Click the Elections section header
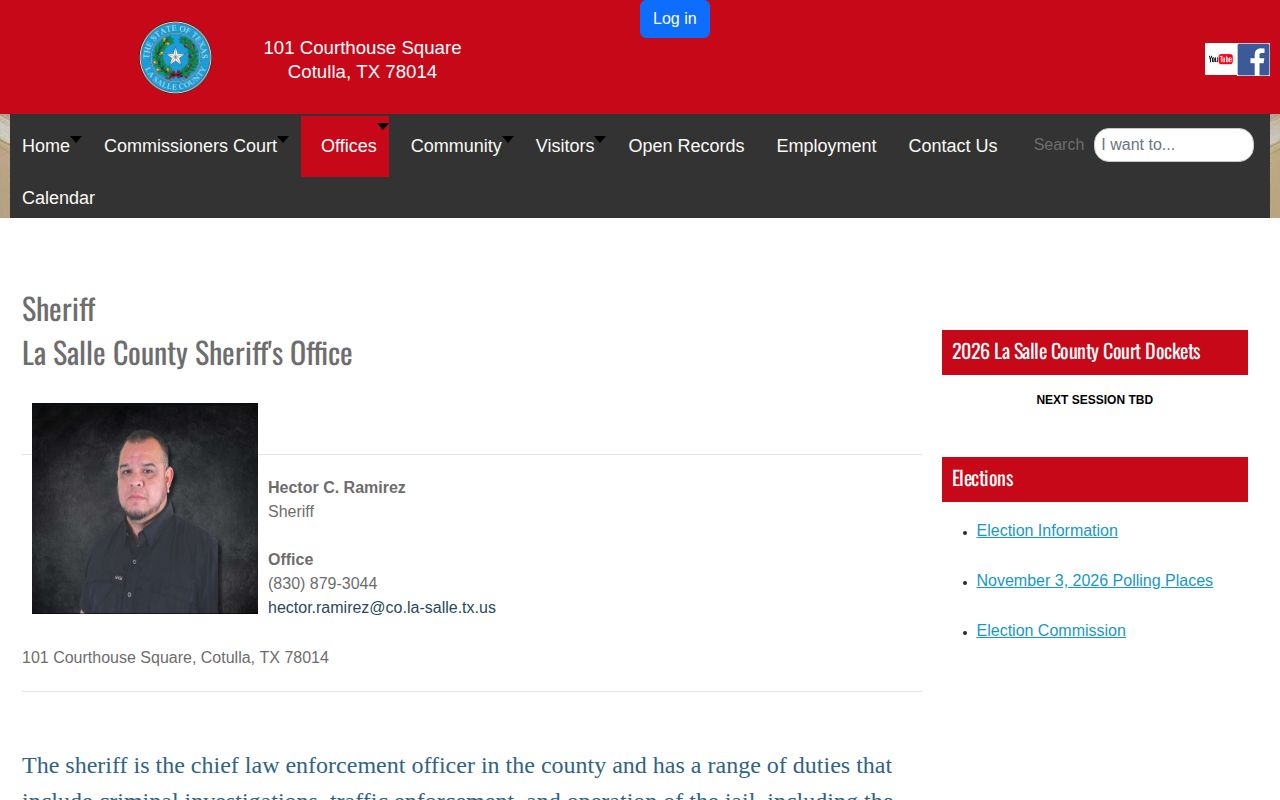The width and height of the screenshot is (1280, 800). tap(1095, 479)
